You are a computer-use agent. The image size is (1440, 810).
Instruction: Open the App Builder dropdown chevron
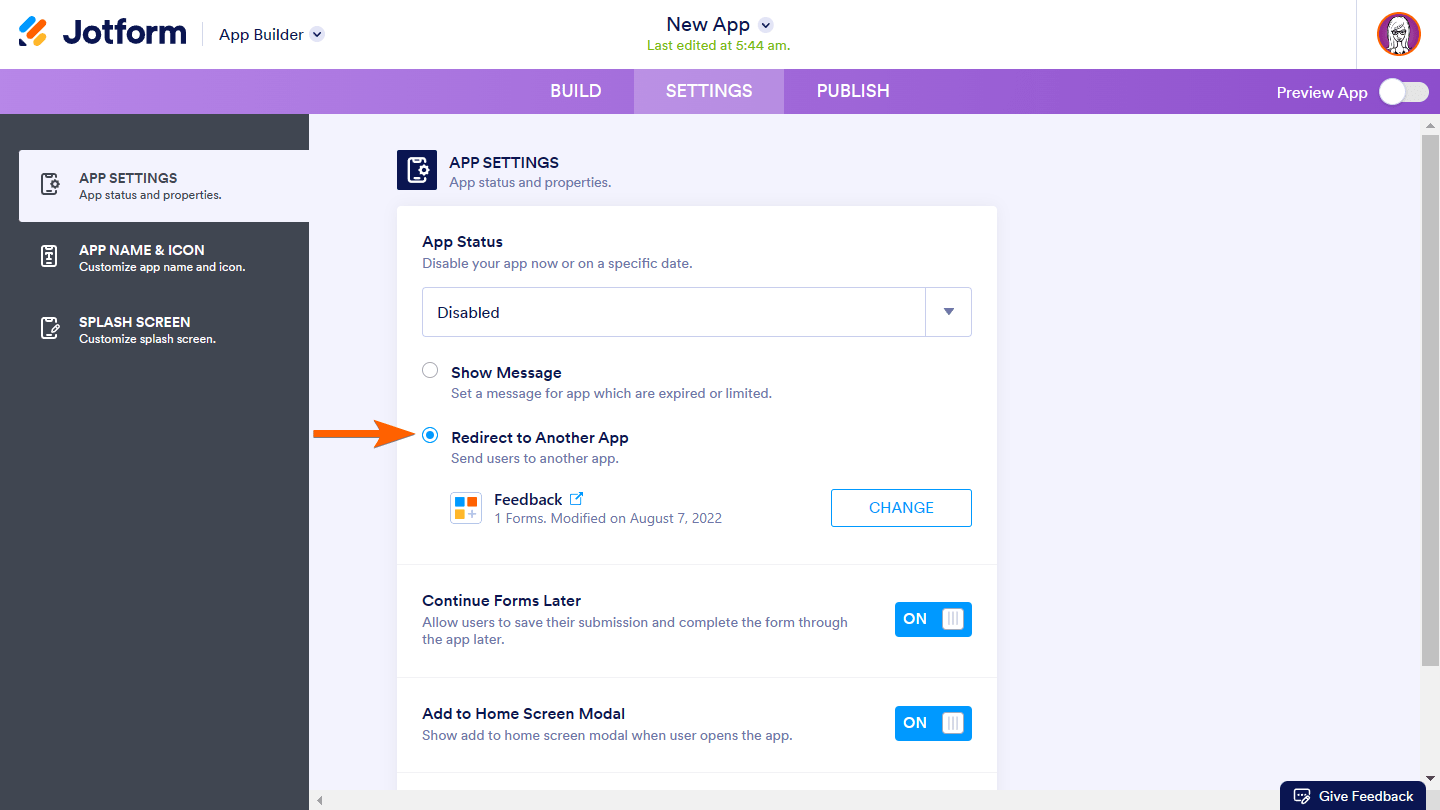pos(317,34)
